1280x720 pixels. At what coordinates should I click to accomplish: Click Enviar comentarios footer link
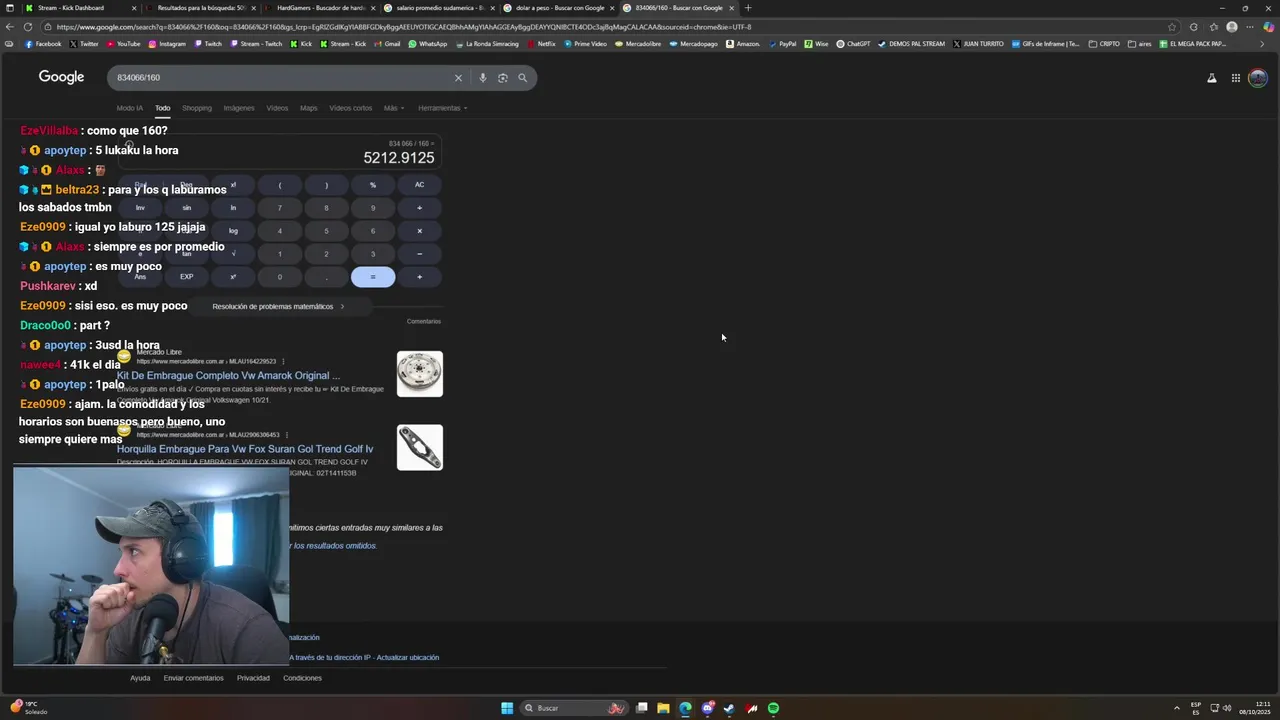[194, 678]
